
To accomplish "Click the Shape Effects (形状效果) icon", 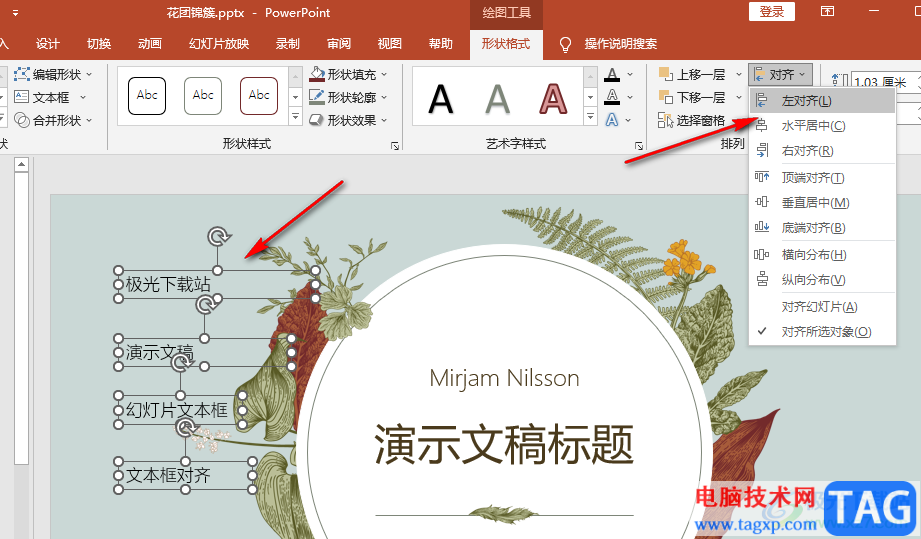I will [x=317, y=120].
